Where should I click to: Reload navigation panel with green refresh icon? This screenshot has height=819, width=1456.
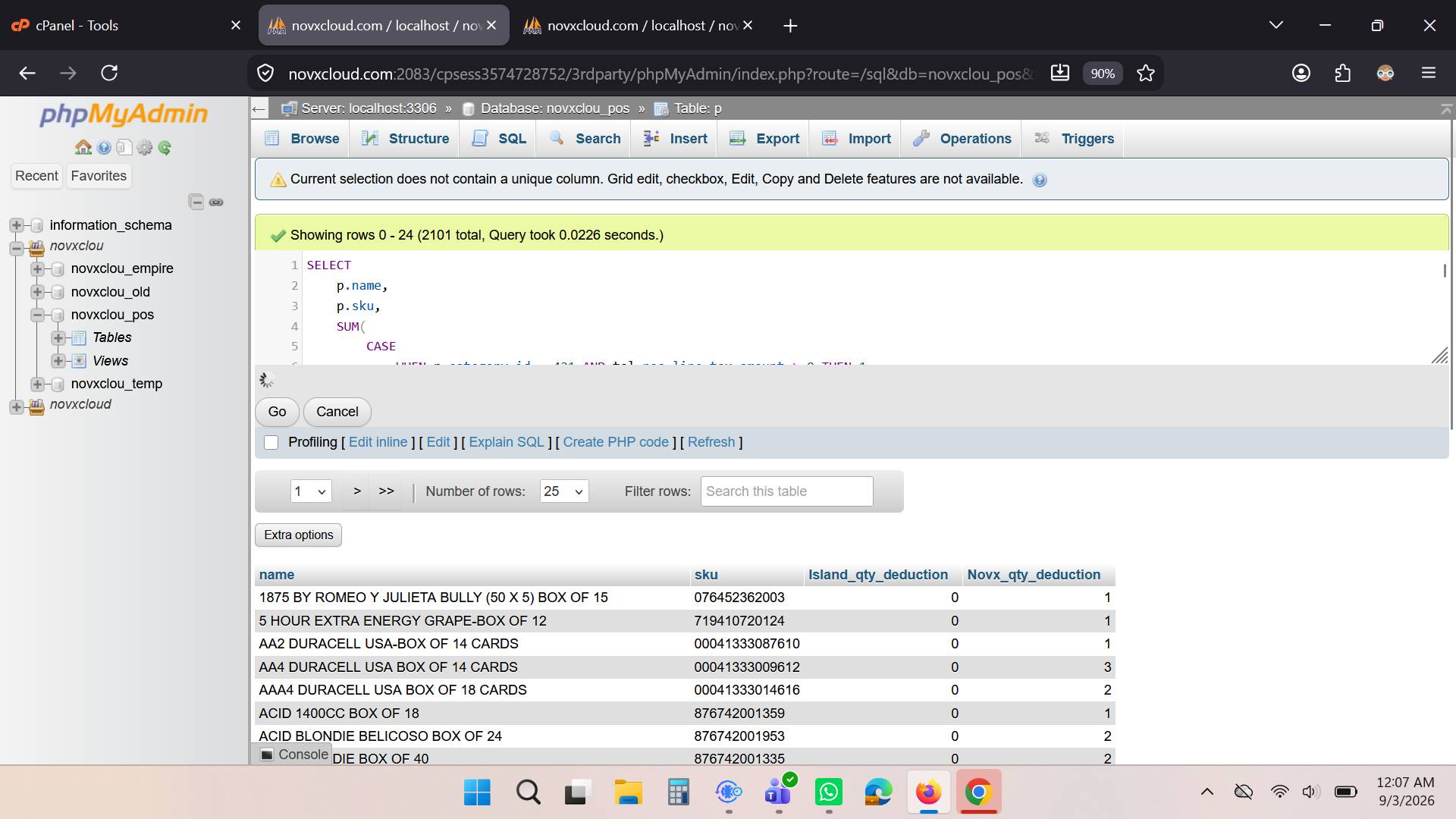pos(165,147)
